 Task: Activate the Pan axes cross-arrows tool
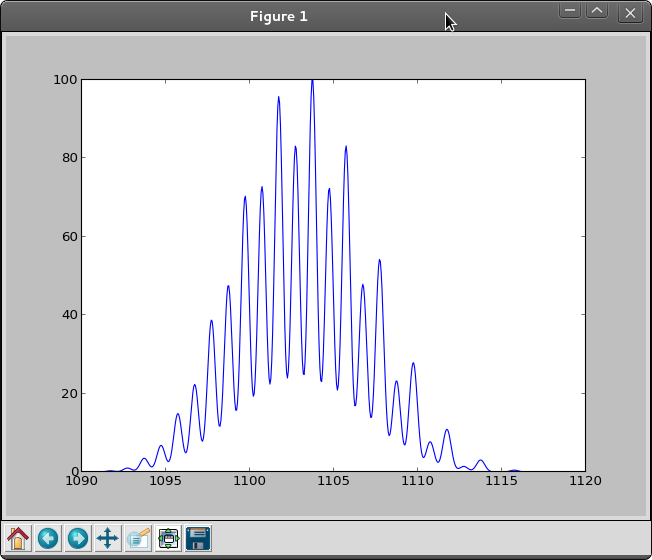[108, 538]
